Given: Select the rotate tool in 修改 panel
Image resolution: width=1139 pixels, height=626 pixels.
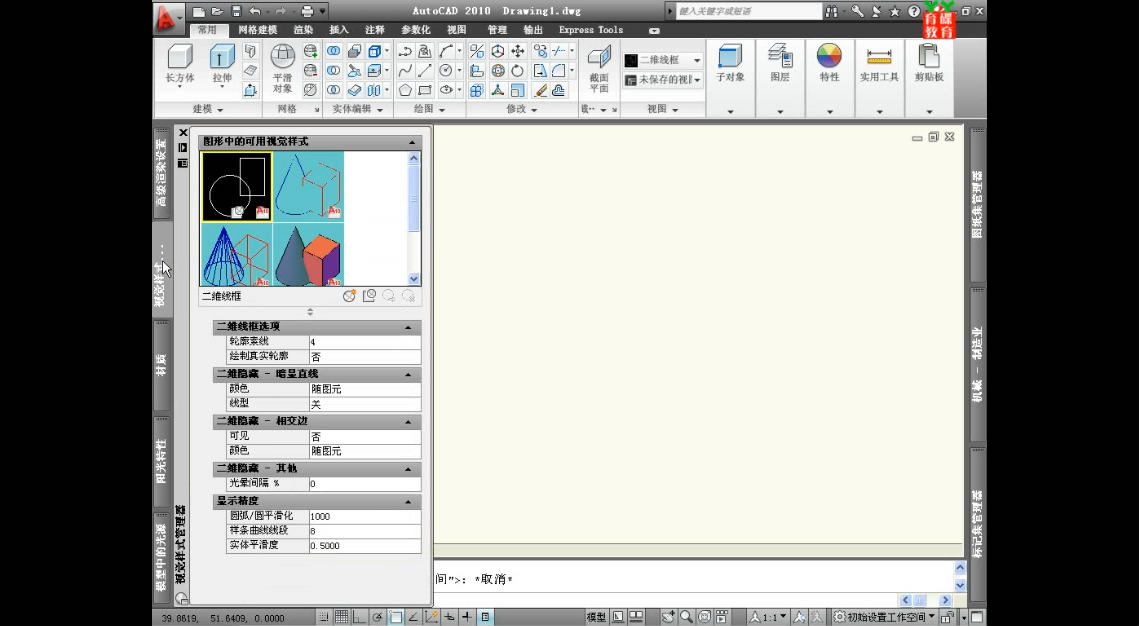Looking at the screenshot, I should coord(517,70).
